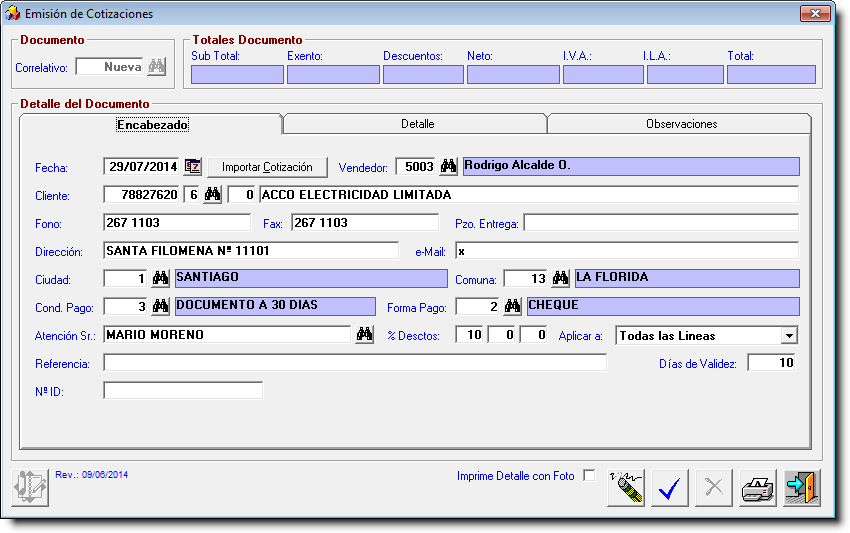
Task: Expand the Aplicar a dropdown
Action: point(789,336)
